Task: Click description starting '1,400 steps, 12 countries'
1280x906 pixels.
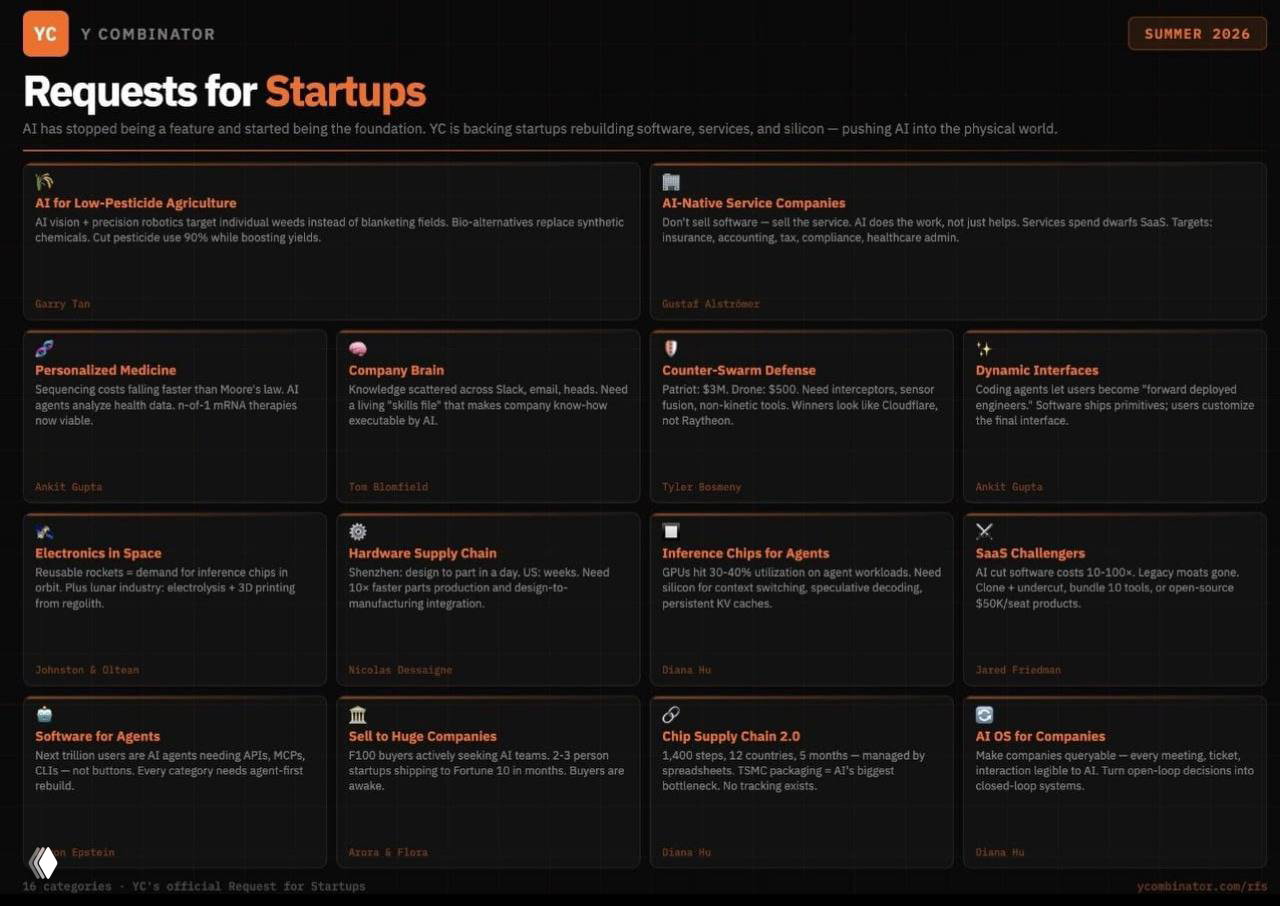Action: [x=793, y=771]
